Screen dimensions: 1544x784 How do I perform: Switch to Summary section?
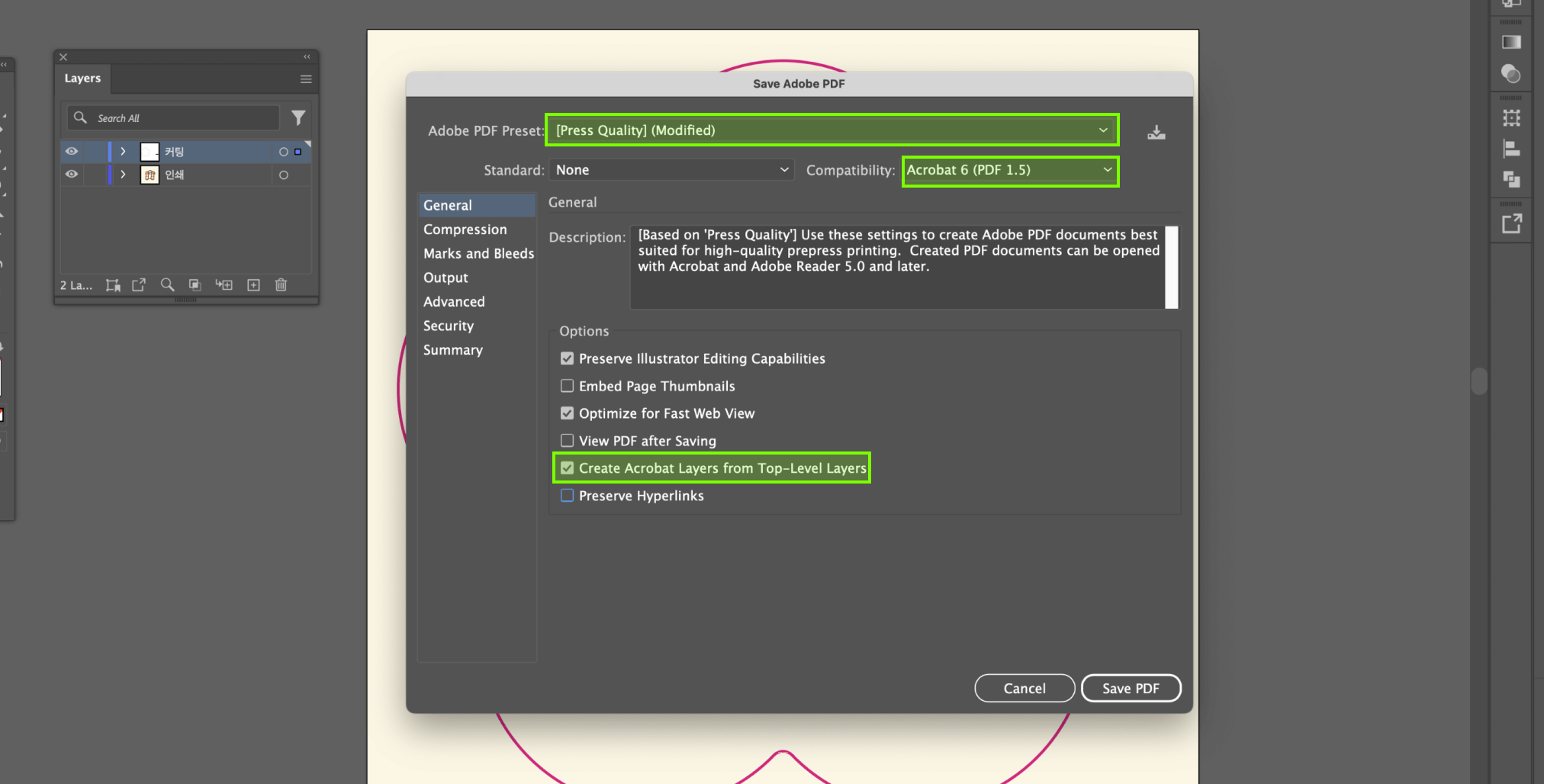click(x=453, y=350)
